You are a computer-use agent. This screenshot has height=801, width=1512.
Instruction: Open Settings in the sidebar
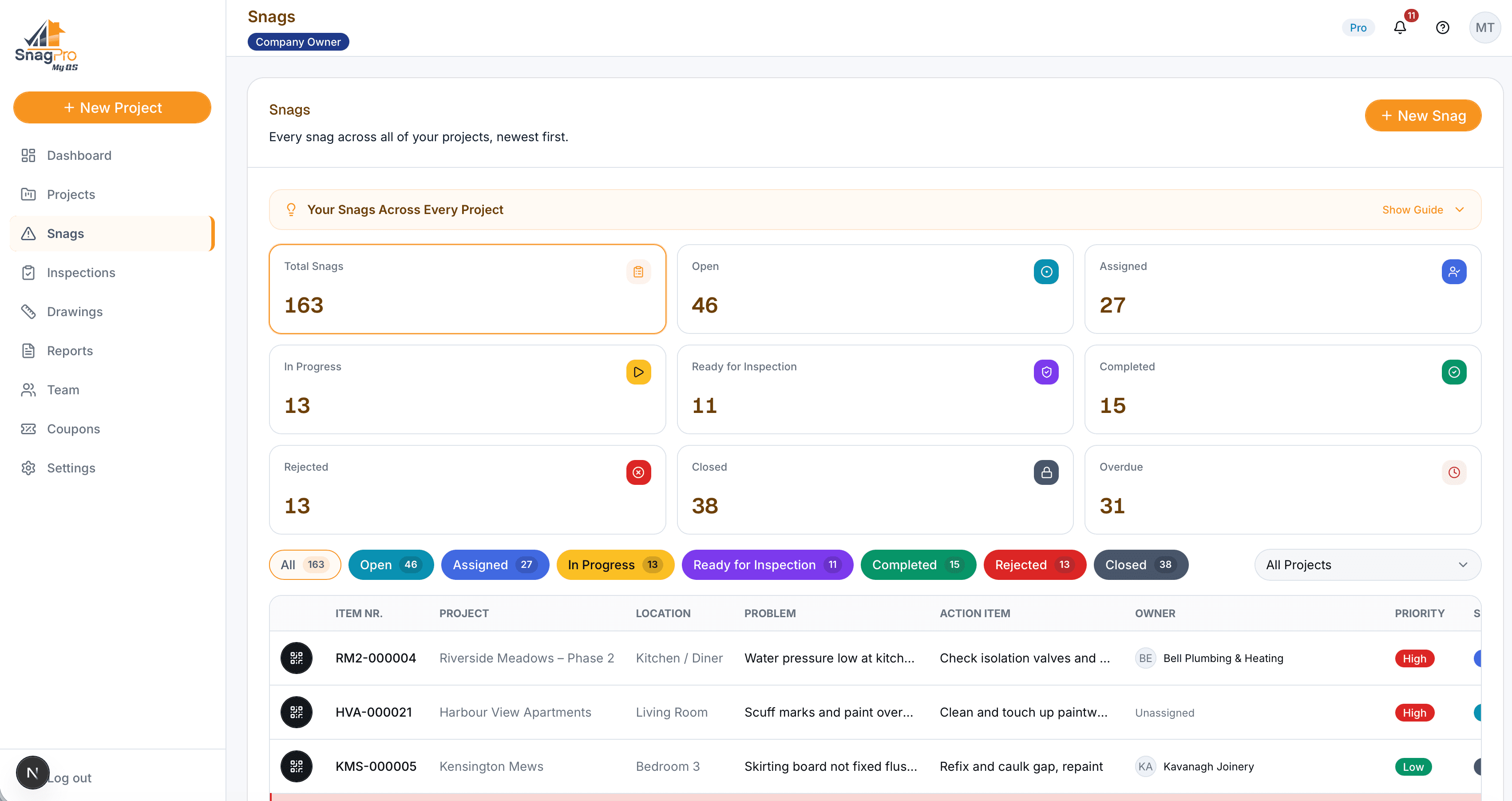[111, 468]
